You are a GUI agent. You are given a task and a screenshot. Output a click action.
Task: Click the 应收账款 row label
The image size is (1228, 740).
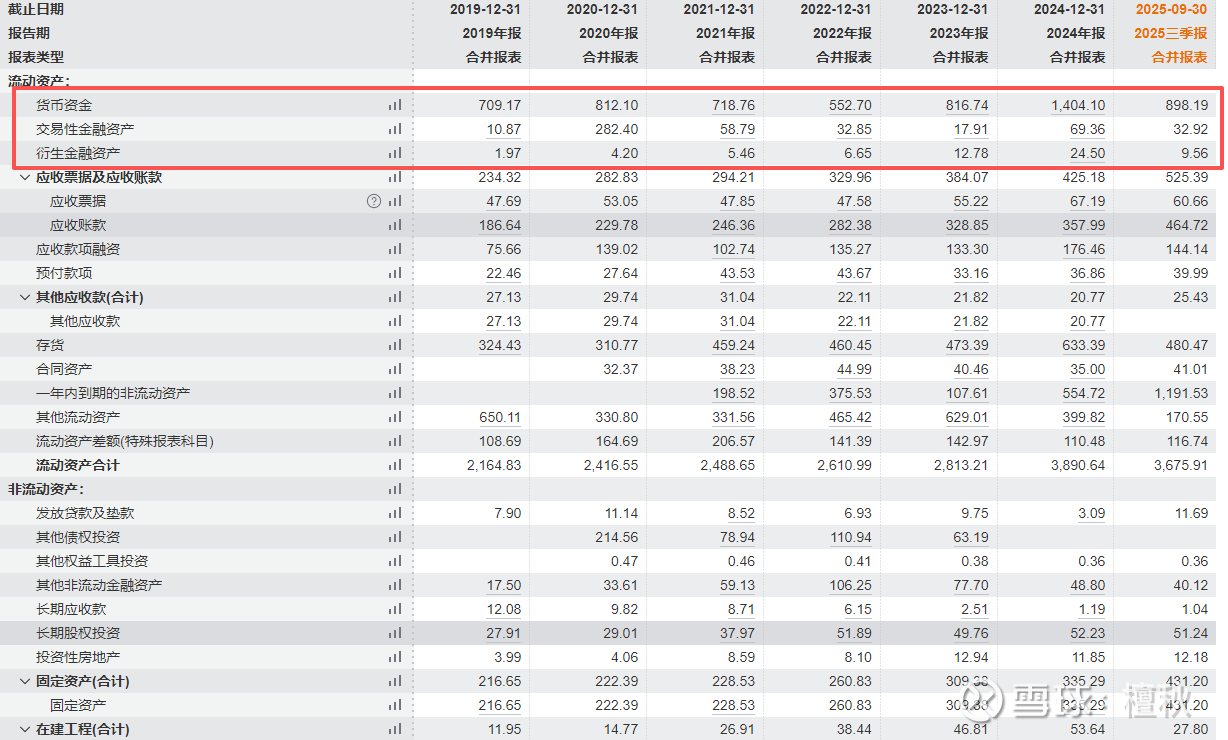tap(78, 225)
